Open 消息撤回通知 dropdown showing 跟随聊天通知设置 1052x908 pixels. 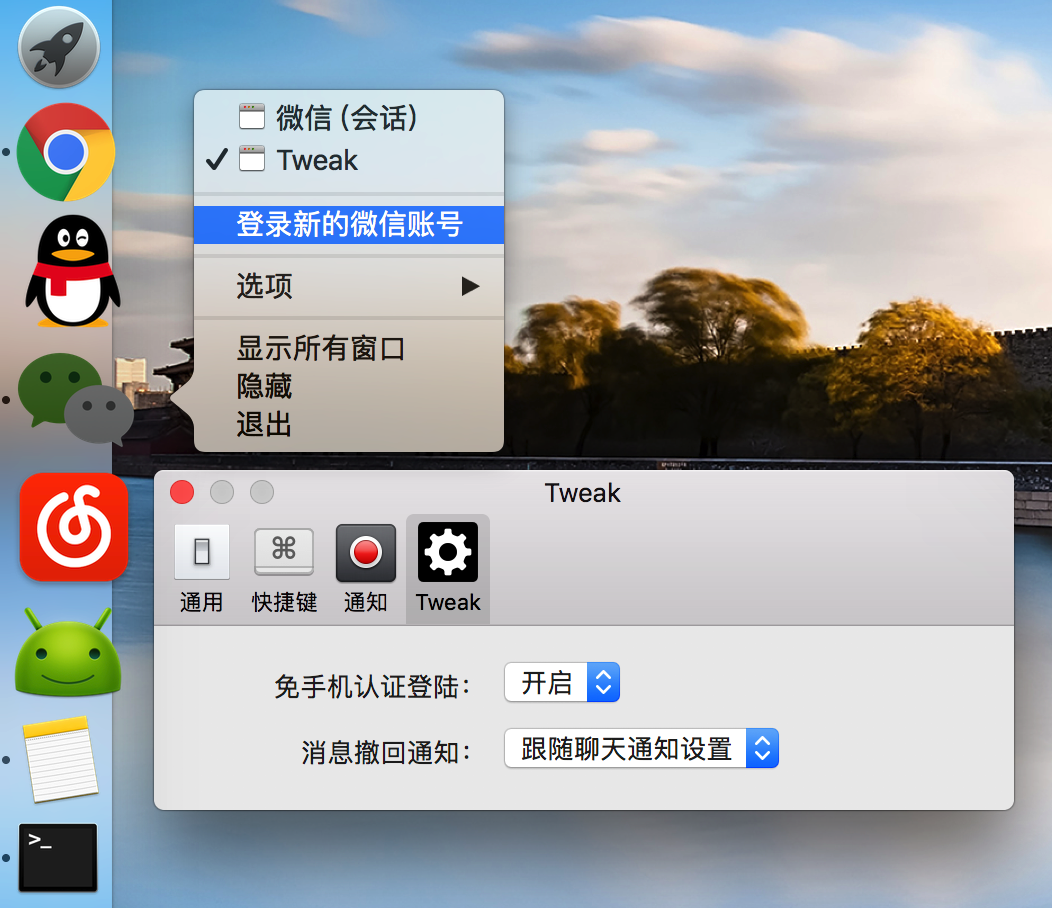pyautogui.click(x=641, y=748)
